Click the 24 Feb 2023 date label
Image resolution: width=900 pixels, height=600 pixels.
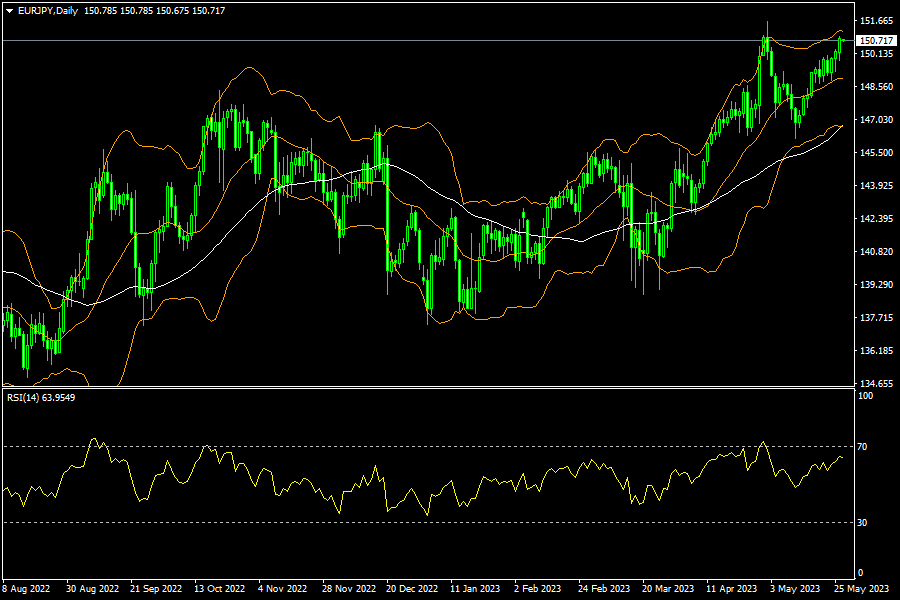point(604,589)
